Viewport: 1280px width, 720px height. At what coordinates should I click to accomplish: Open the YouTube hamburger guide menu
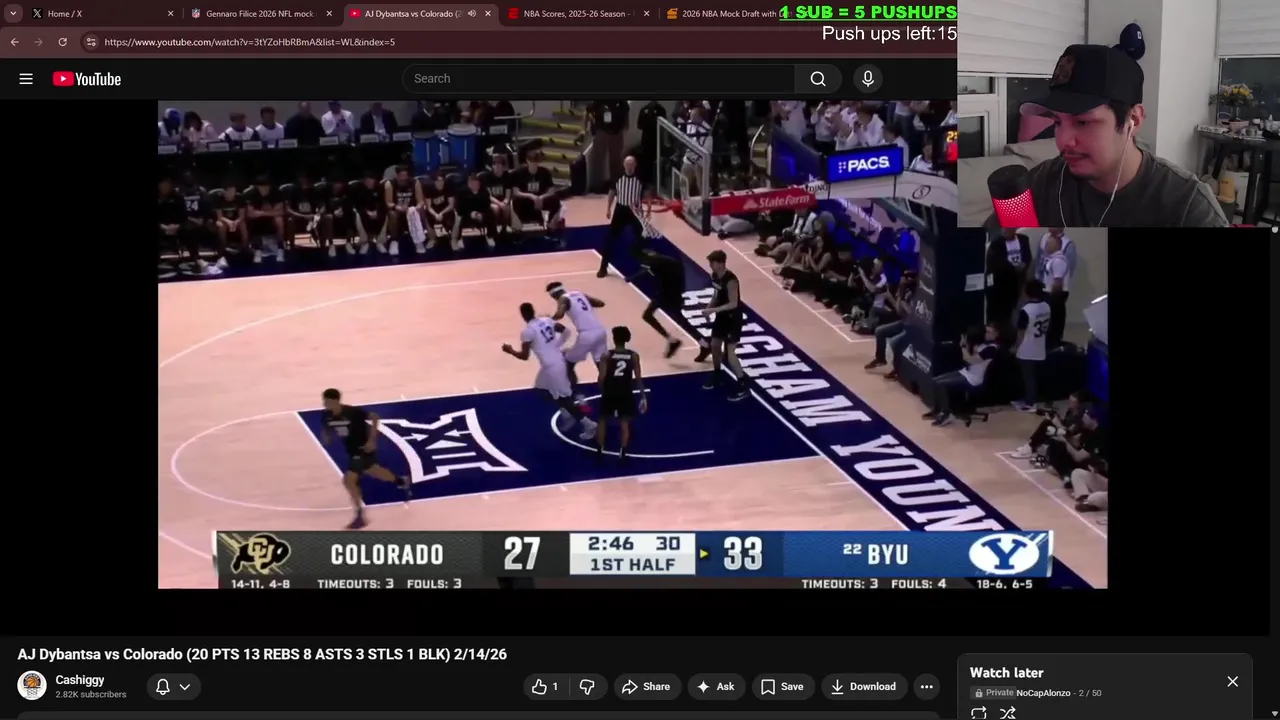click(26, 79)
